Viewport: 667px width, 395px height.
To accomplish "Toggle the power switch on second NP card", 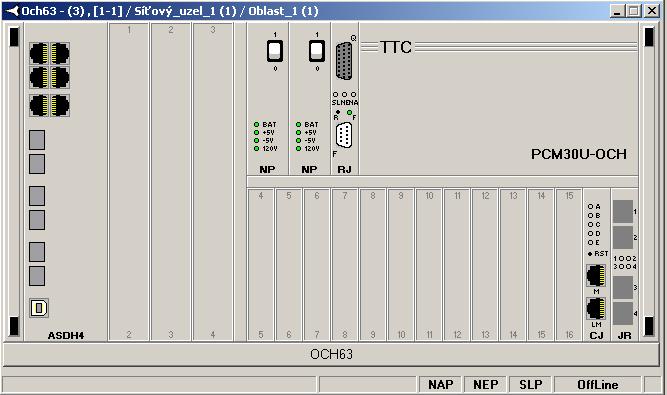I will point(317,51).
